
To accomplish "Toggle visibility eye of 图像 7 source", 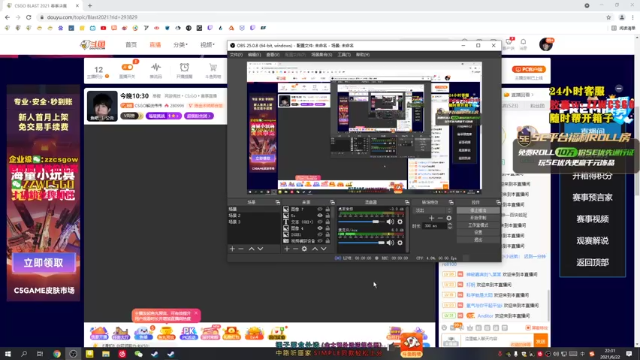I will tap(320, 209).
